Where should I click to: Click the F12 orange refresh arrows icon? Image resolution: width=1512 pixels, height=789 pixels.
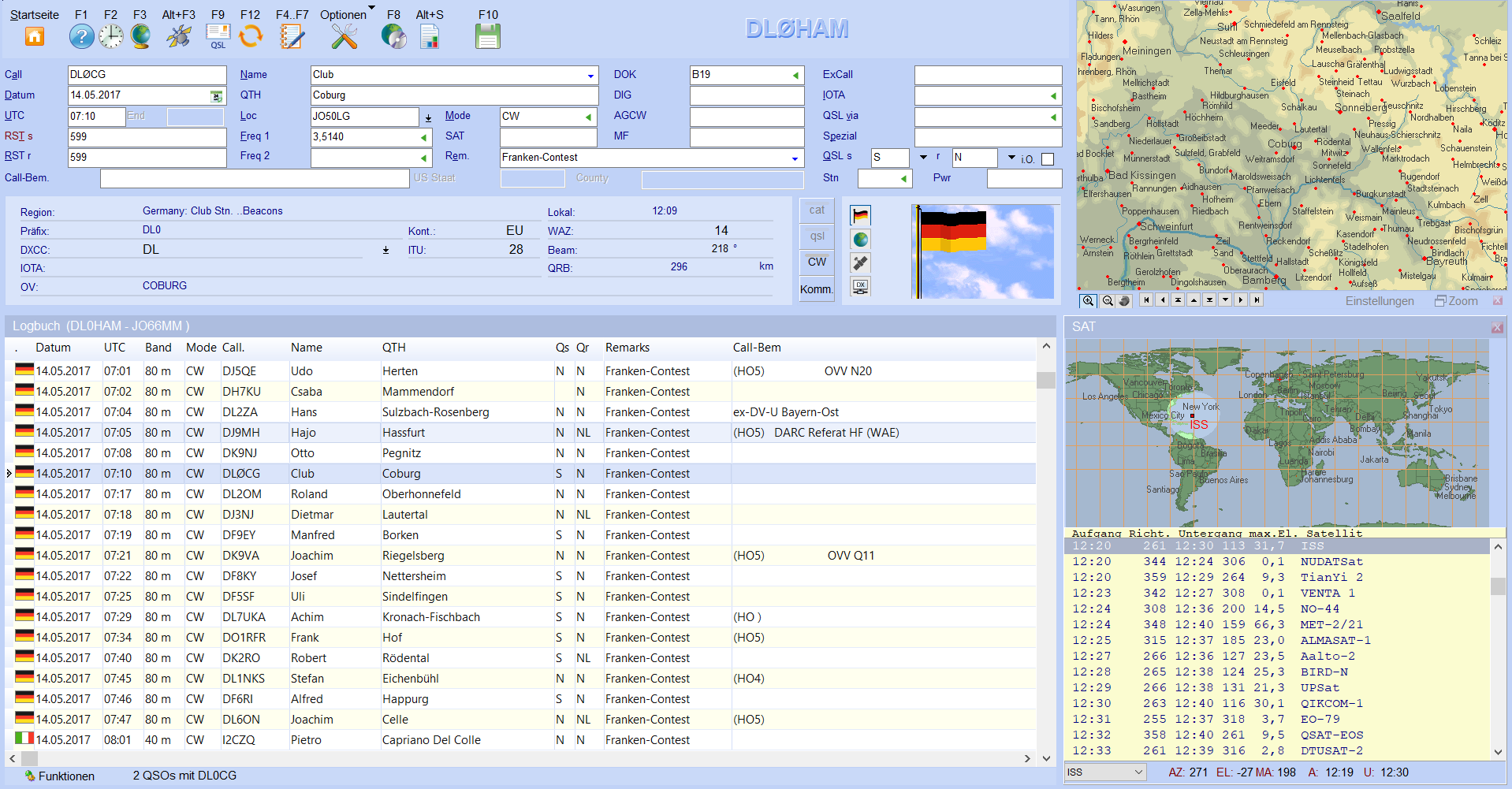click(x=251, y=36)
